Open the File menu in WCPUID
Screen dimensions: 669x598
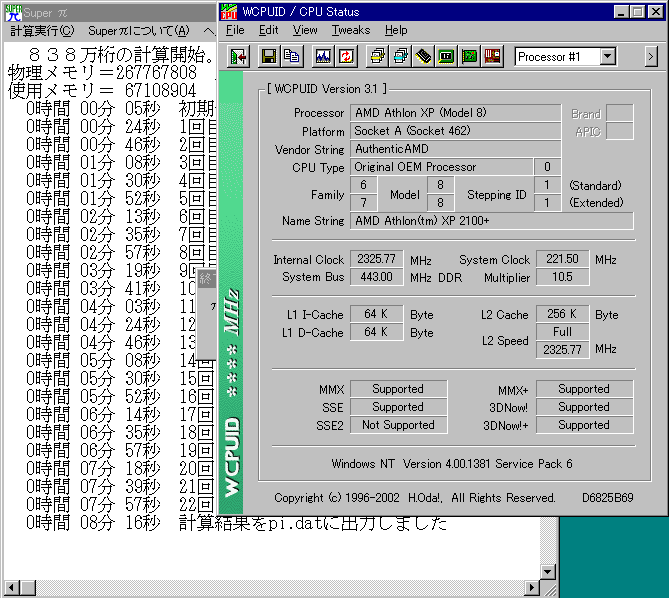click(x=235, y=30)
